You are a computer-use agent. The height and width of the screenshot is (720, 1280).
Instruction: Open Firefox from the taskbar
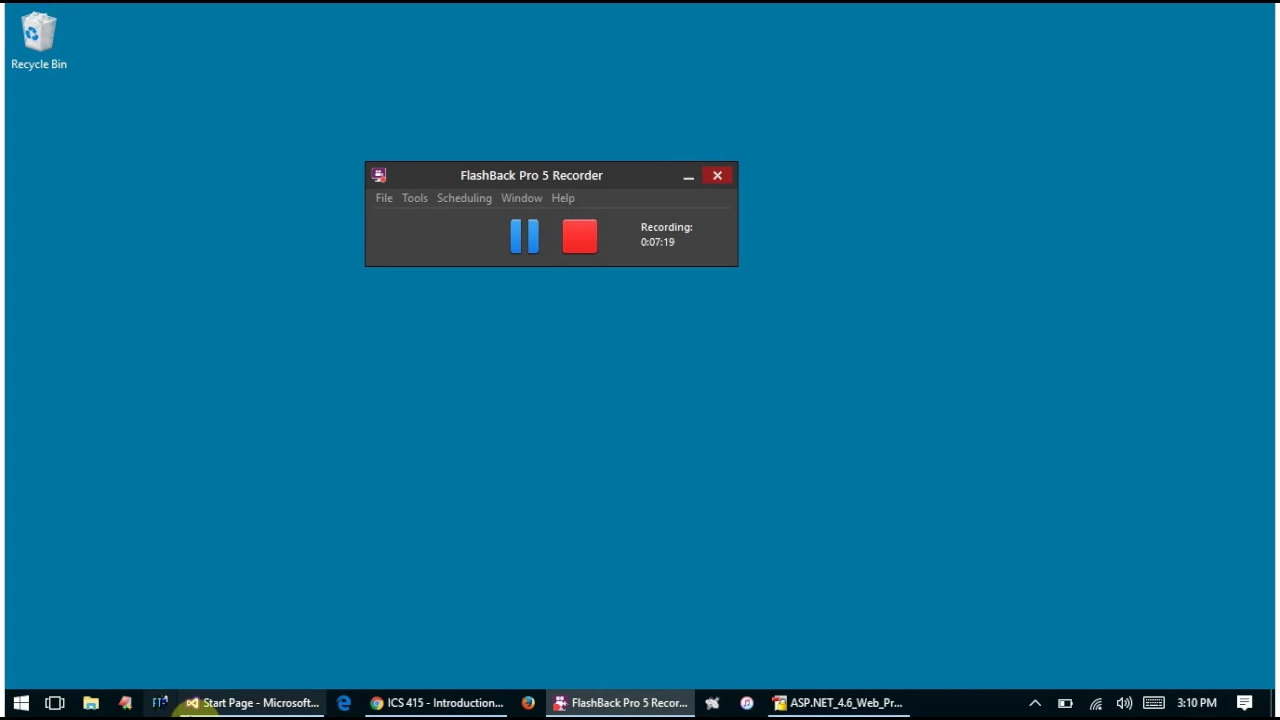[528, 703]
